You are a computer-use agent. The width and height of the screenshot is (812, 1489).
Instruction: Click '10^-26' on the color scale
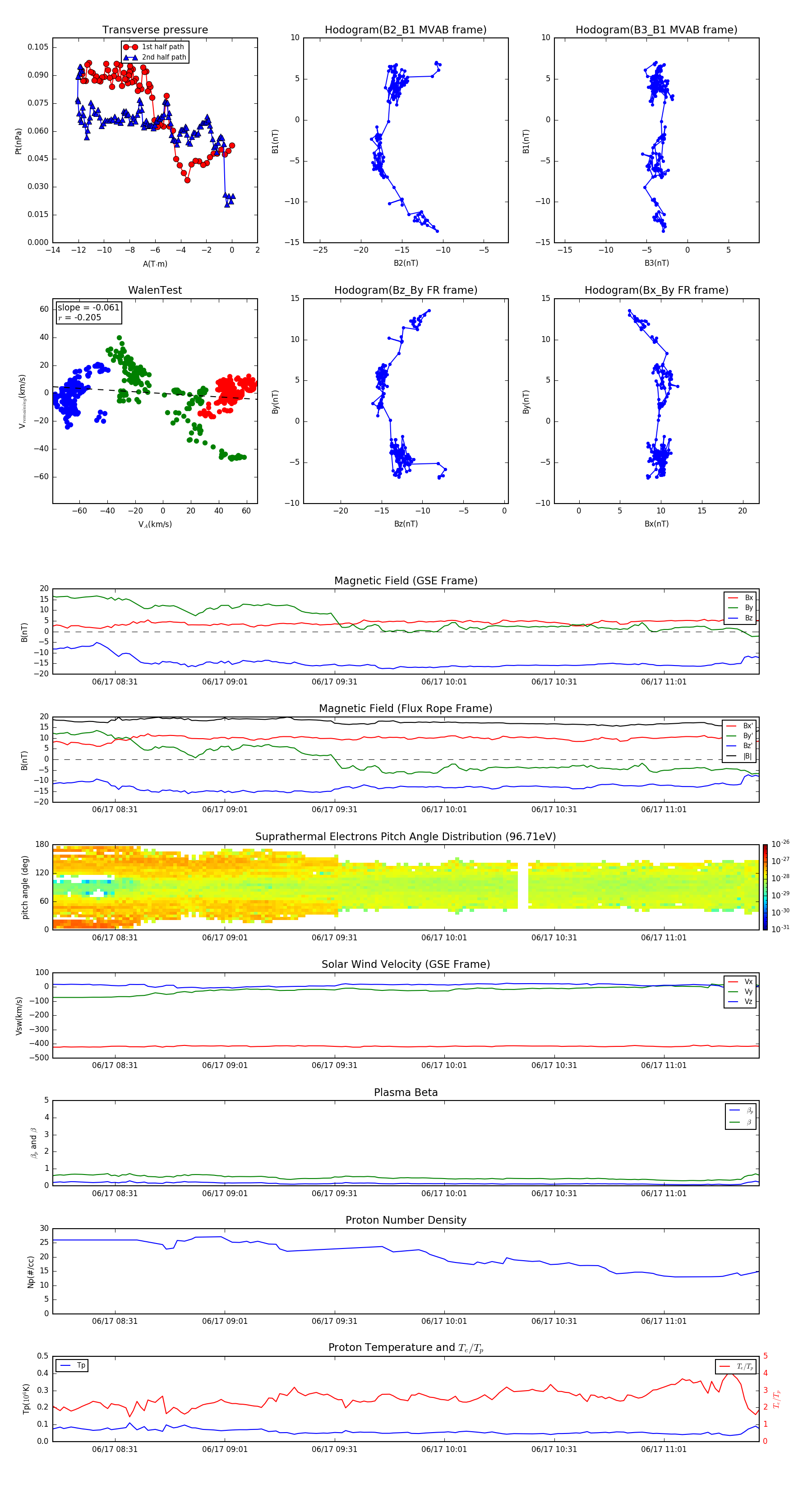tap(780, 844)
